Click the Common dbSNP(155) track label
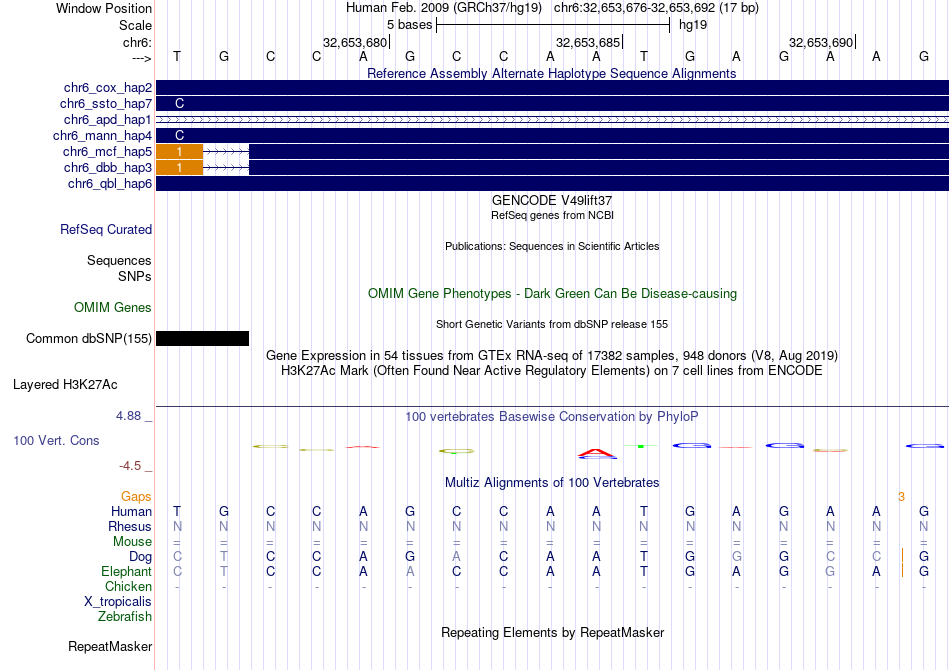The image size is (950, 670). [89, 339]
